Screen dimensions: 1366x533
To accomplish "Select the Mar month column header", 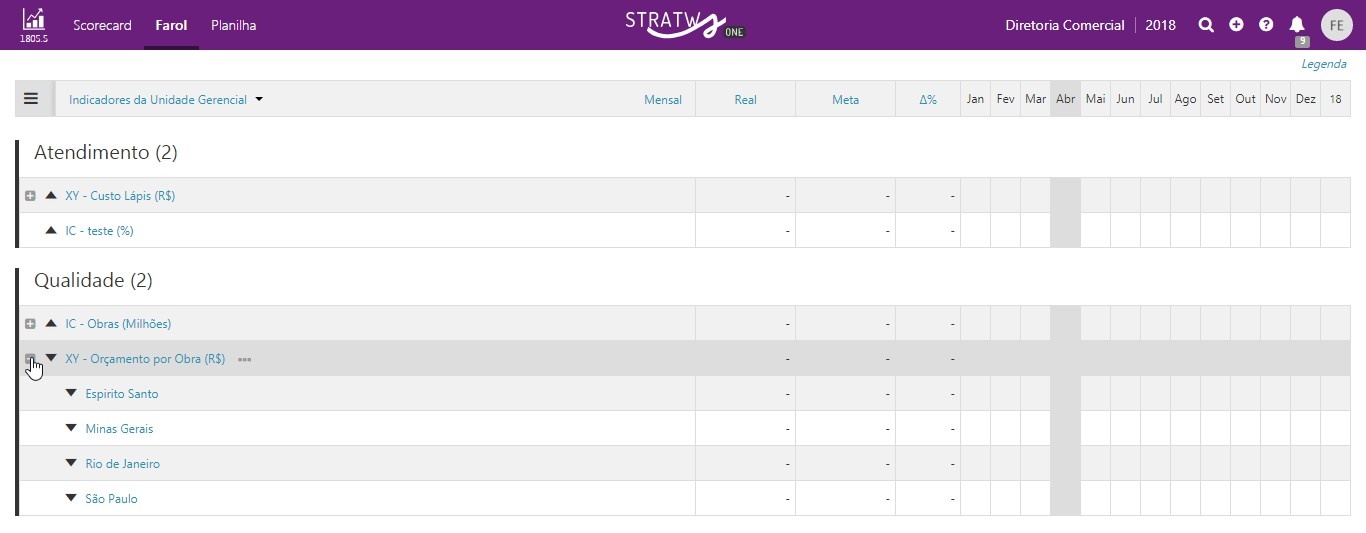I will 1035,99.
